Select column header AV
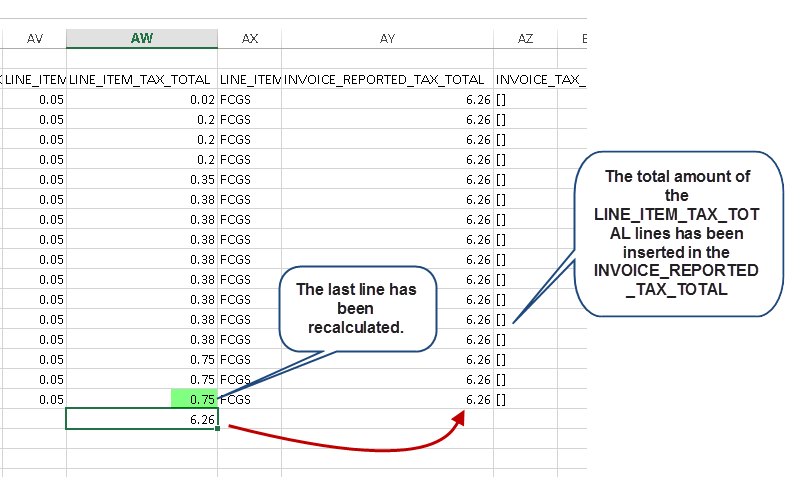794x477 pixels. tap(34, 38)
